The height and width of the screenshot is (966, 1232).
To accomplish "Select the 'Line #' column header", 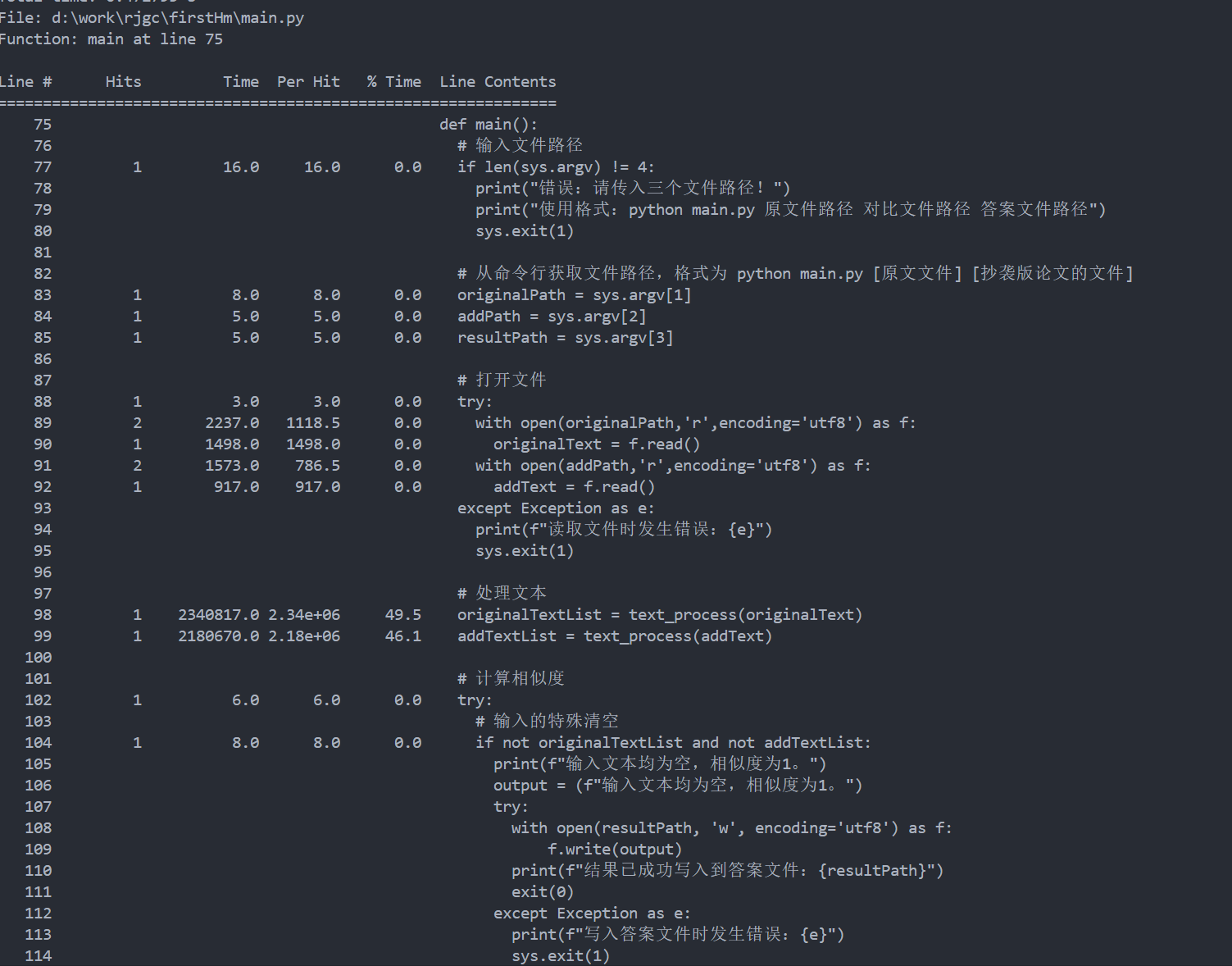I will 26,82.
